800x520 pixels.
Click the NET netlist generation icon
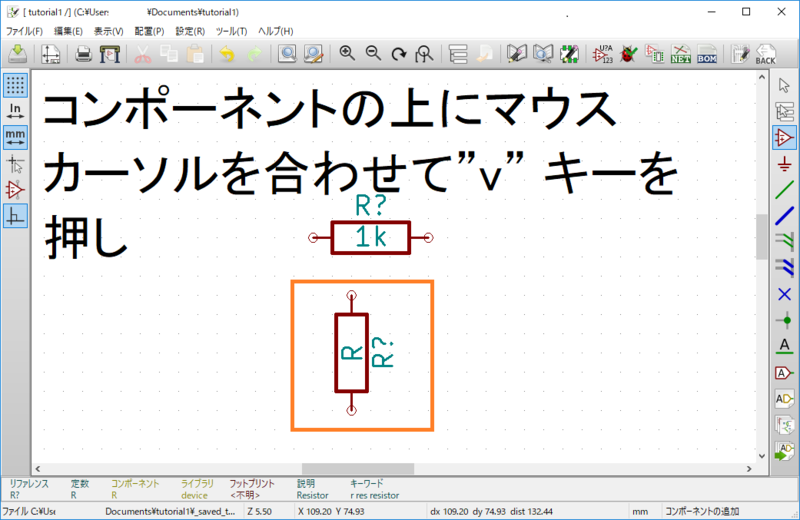tap(681, 54)
